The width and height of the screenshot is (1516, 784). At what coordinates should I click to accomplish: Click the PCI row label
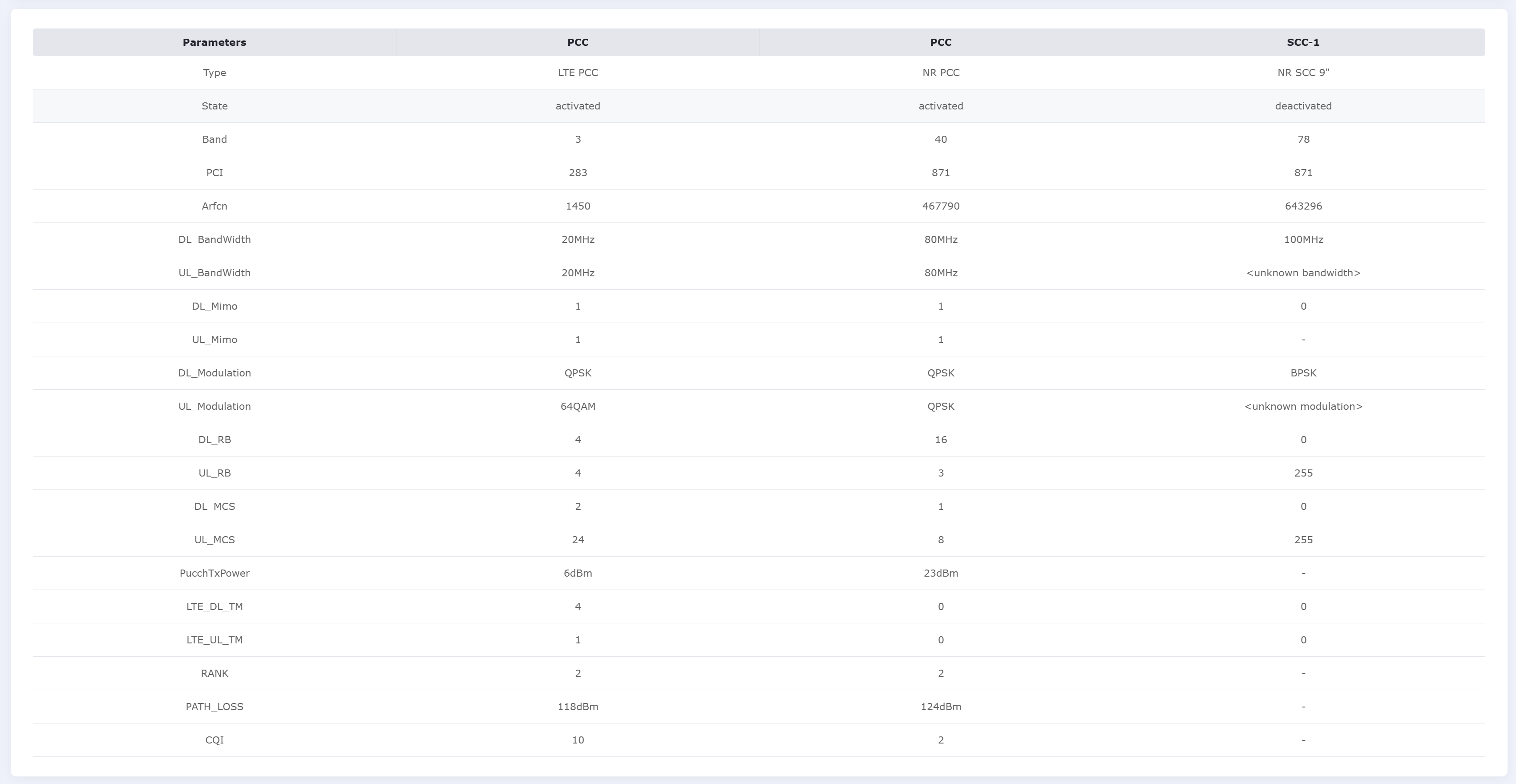tap(214, 173)
